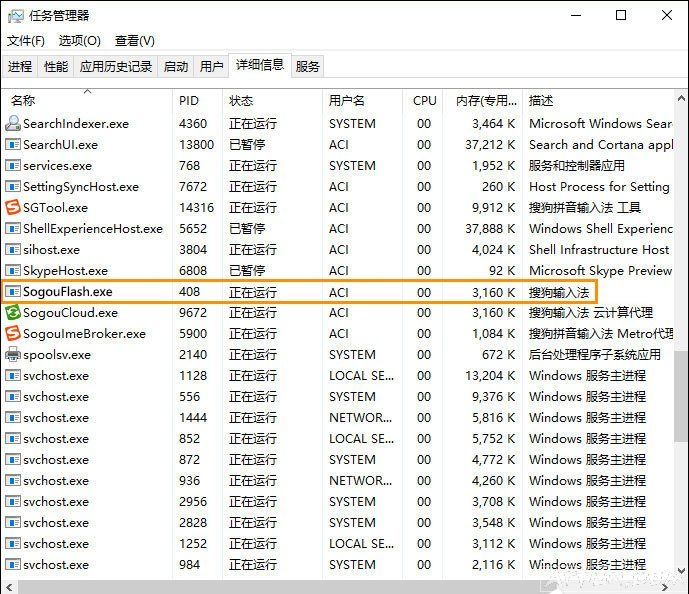Click the SearchIndexer.exe process icon

point(13,124)
